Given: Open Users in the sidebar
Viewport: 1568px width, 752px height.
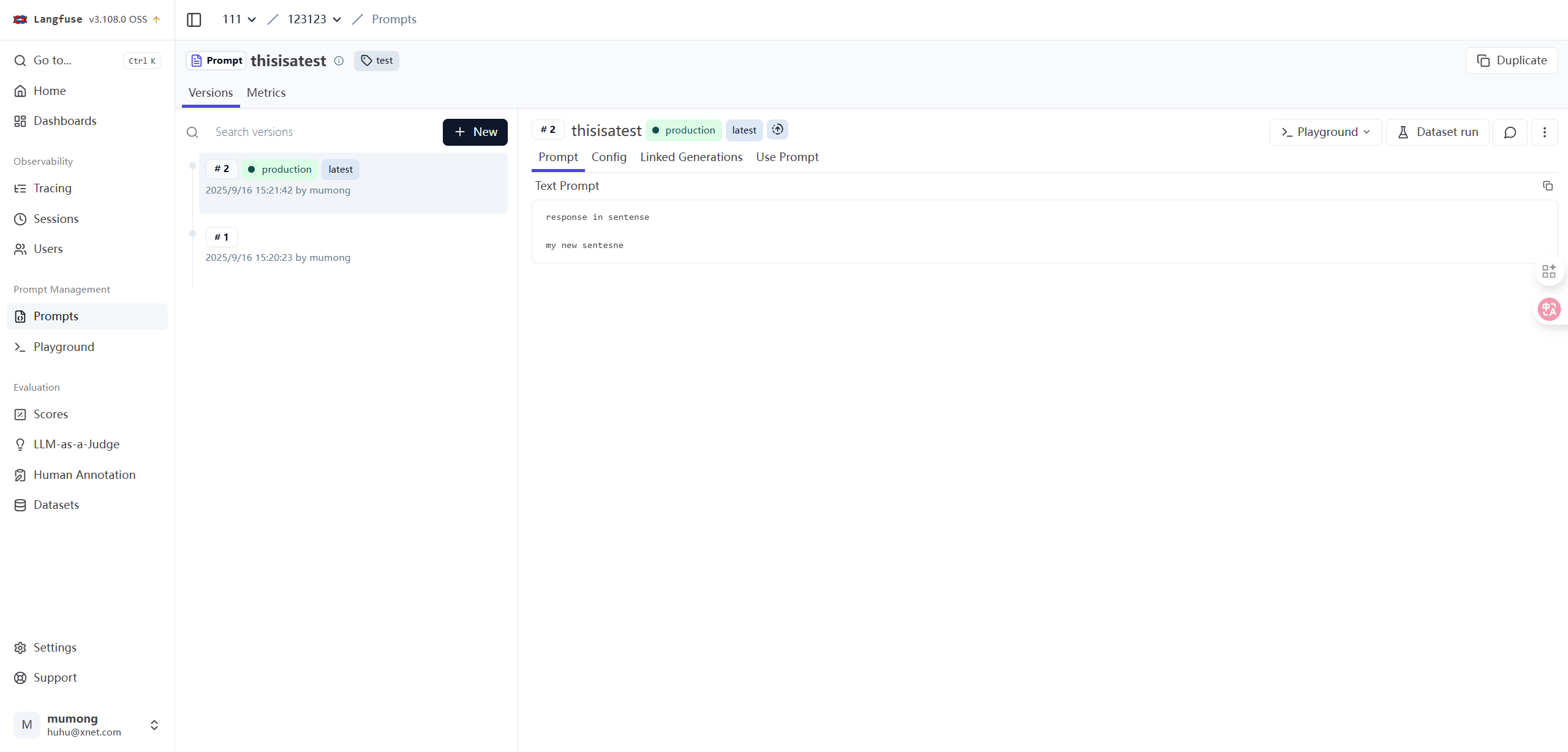Looking at the screenshot, I should point(87,249).
